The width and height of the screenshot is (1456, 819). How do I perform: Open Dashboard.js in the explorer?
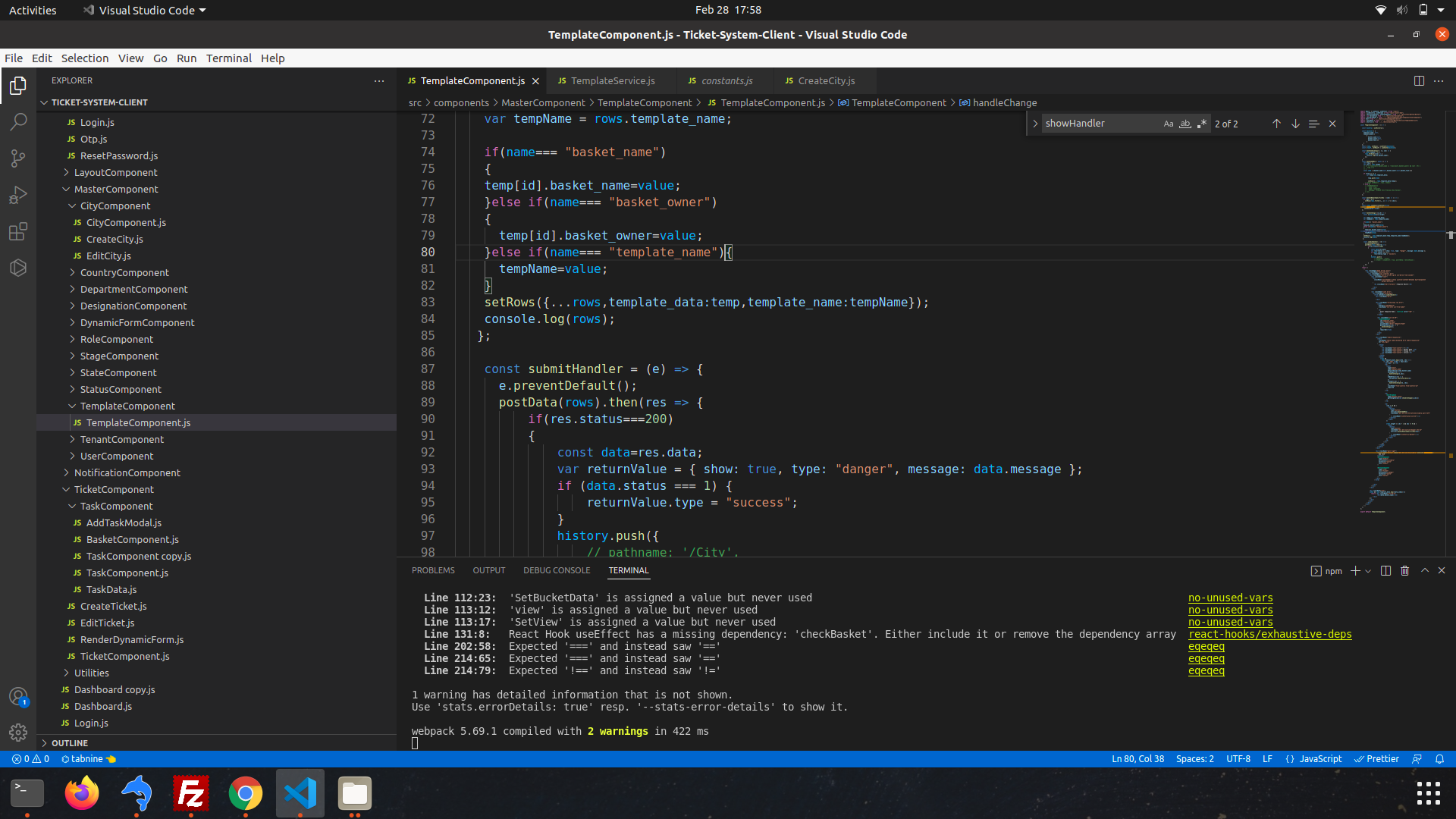pyautogui.click(x=102, y=707)
